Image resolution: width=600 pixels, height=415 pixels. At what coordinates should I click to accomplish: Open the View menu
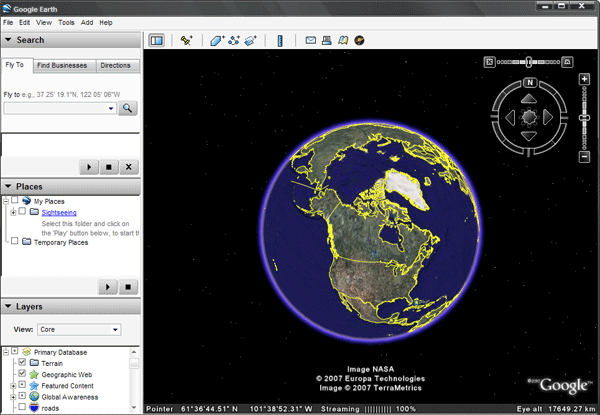click(x=44, y=23)
